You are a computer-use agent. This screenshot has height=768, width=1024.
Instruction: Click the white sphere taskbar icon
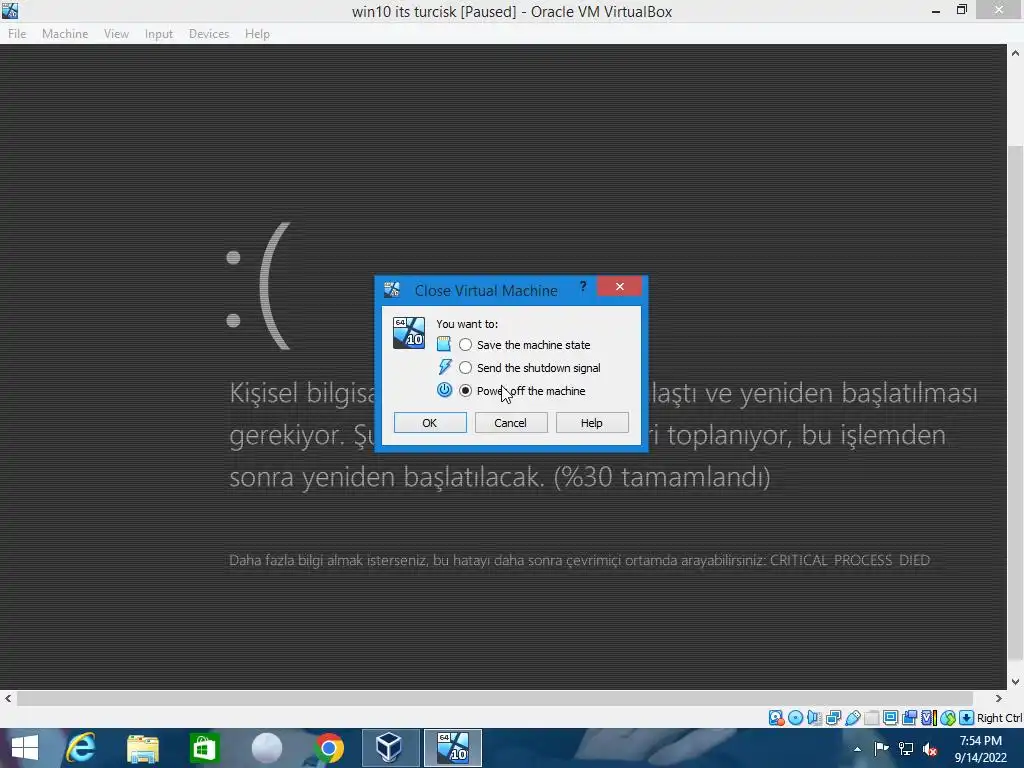(266, 748)
